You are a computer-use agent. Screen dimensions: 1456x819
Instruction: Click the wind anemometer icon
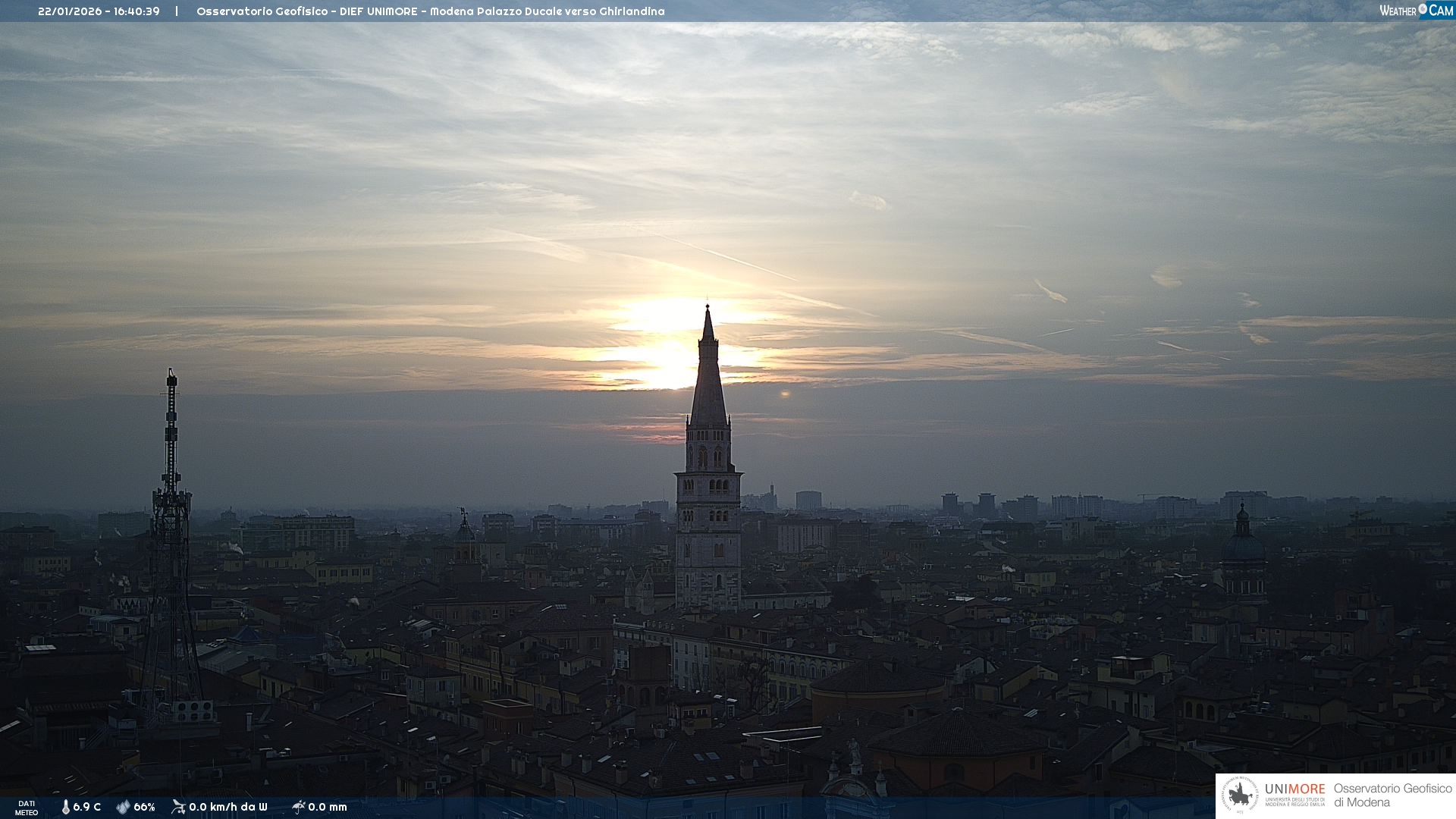click(178, 807)
